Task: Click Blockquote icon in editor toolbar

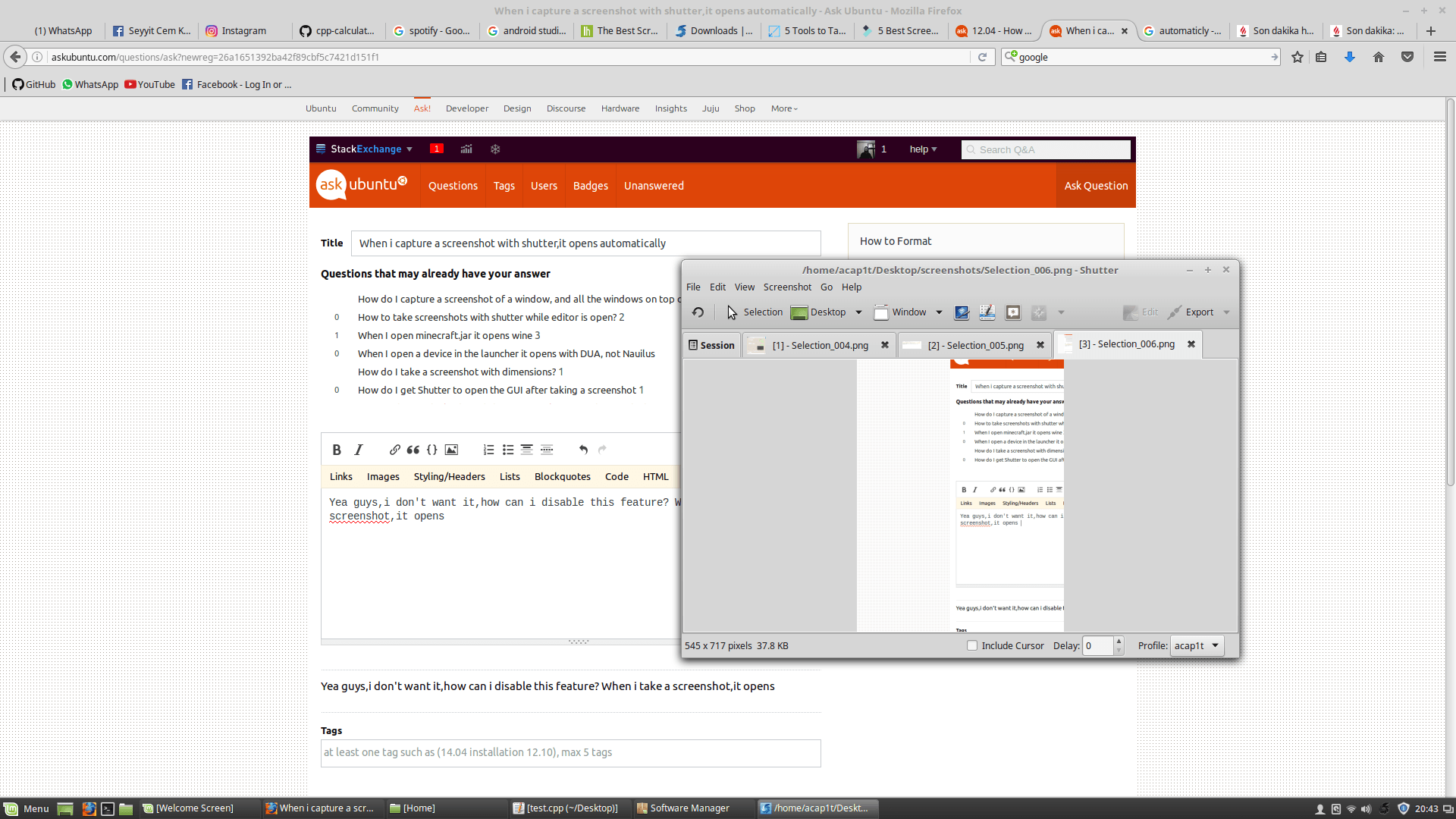Action: click(413, 450)
